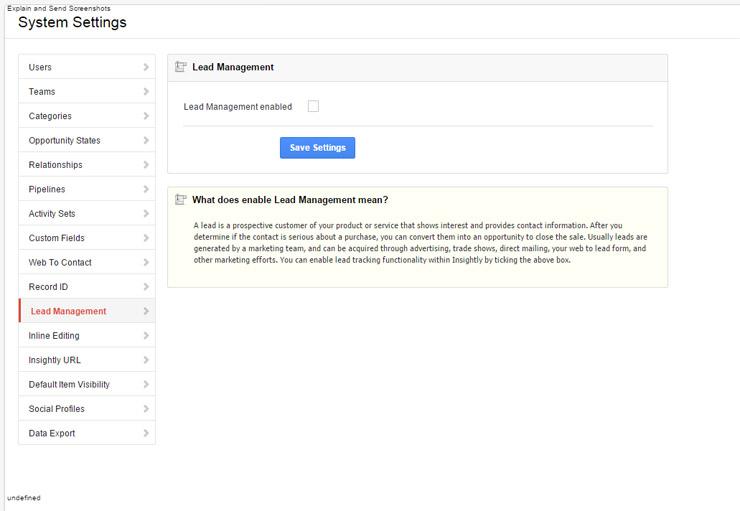740x511 pixels.
Task: Click the System Settings page heading
Action: (72, 22)
